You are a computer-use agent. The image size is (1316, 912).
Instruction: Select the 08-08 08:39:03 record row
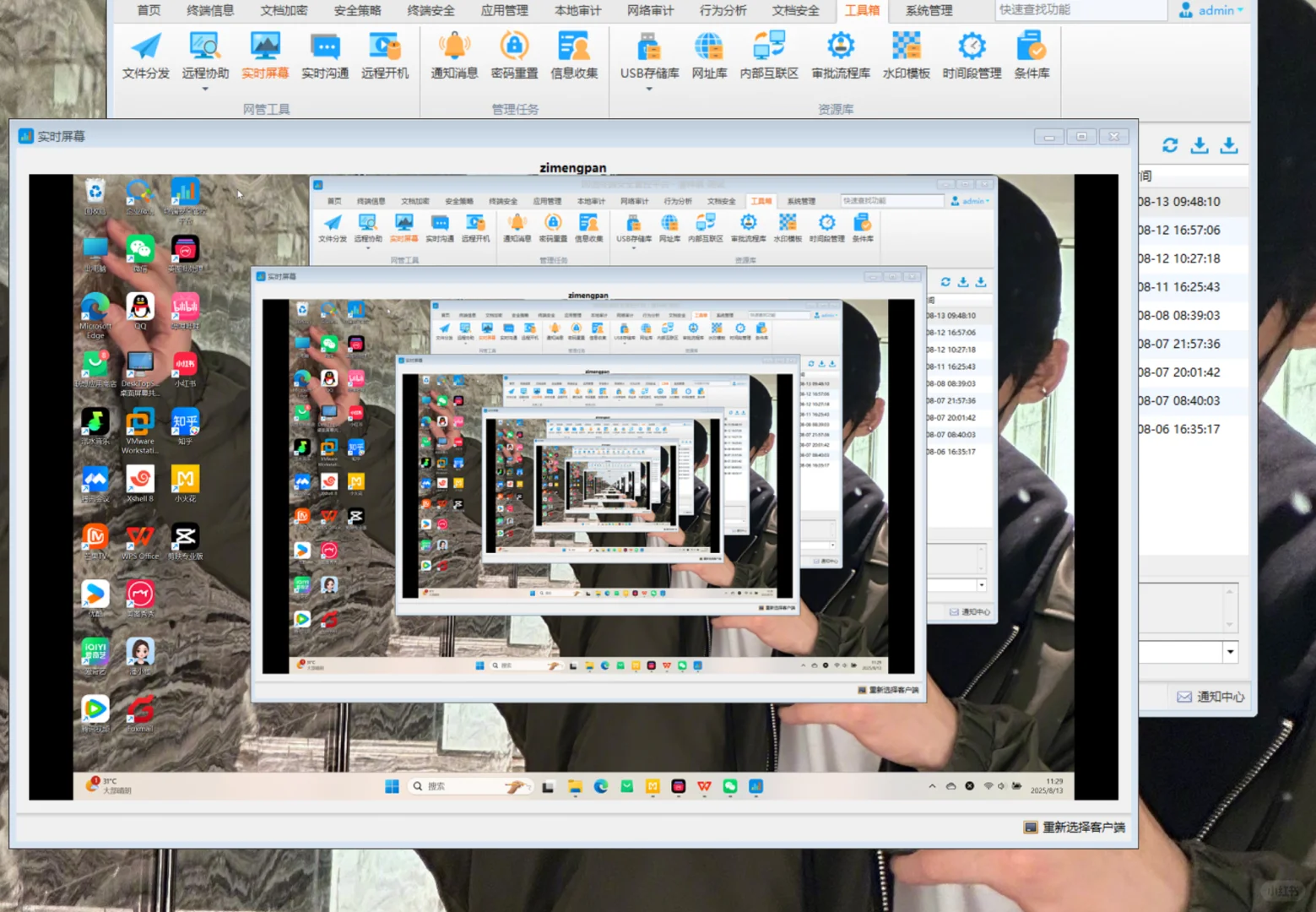point(1193,315)
